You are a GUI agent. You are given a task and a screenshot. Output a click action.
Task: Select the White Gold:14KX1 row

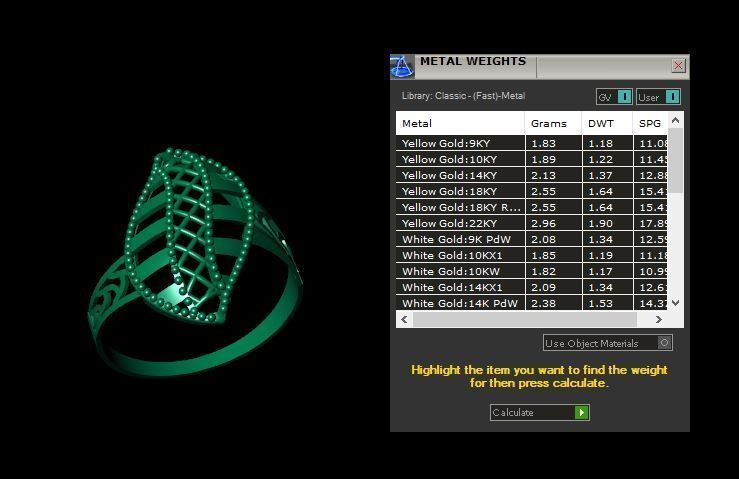pos(532,288)
